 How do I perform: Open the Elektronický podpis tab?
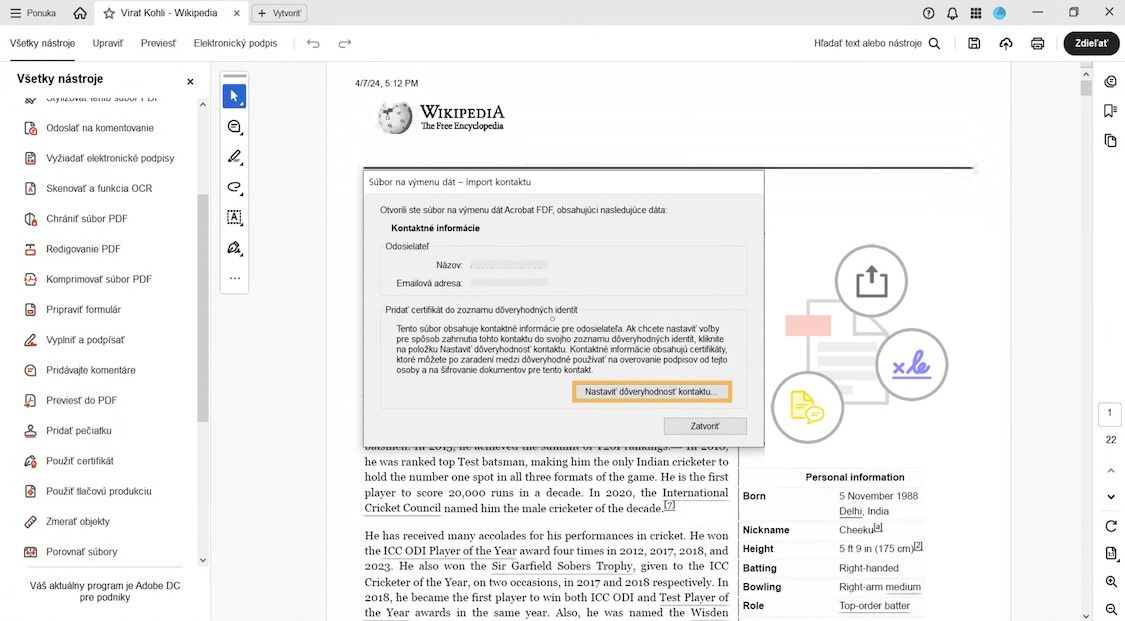[235, 43]
